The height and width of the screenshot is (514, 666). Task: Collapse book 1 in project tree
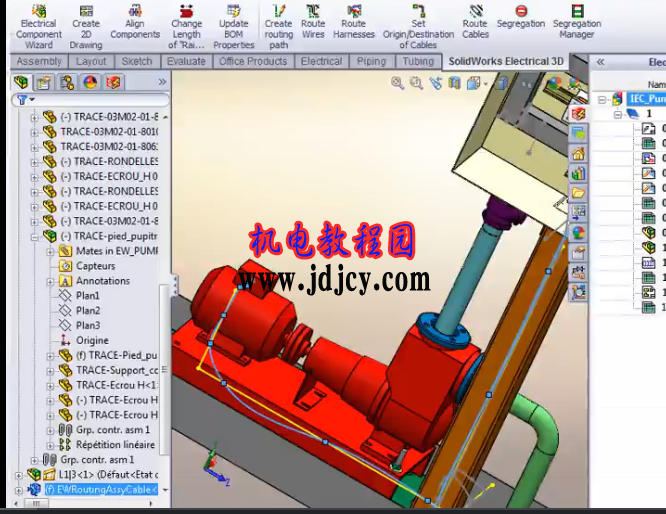618,115
